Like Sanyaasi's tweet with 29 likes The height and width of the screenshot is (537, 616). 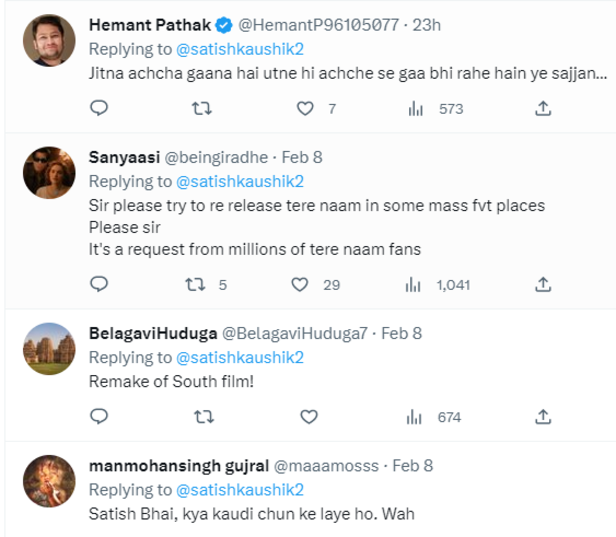[299, 285]
